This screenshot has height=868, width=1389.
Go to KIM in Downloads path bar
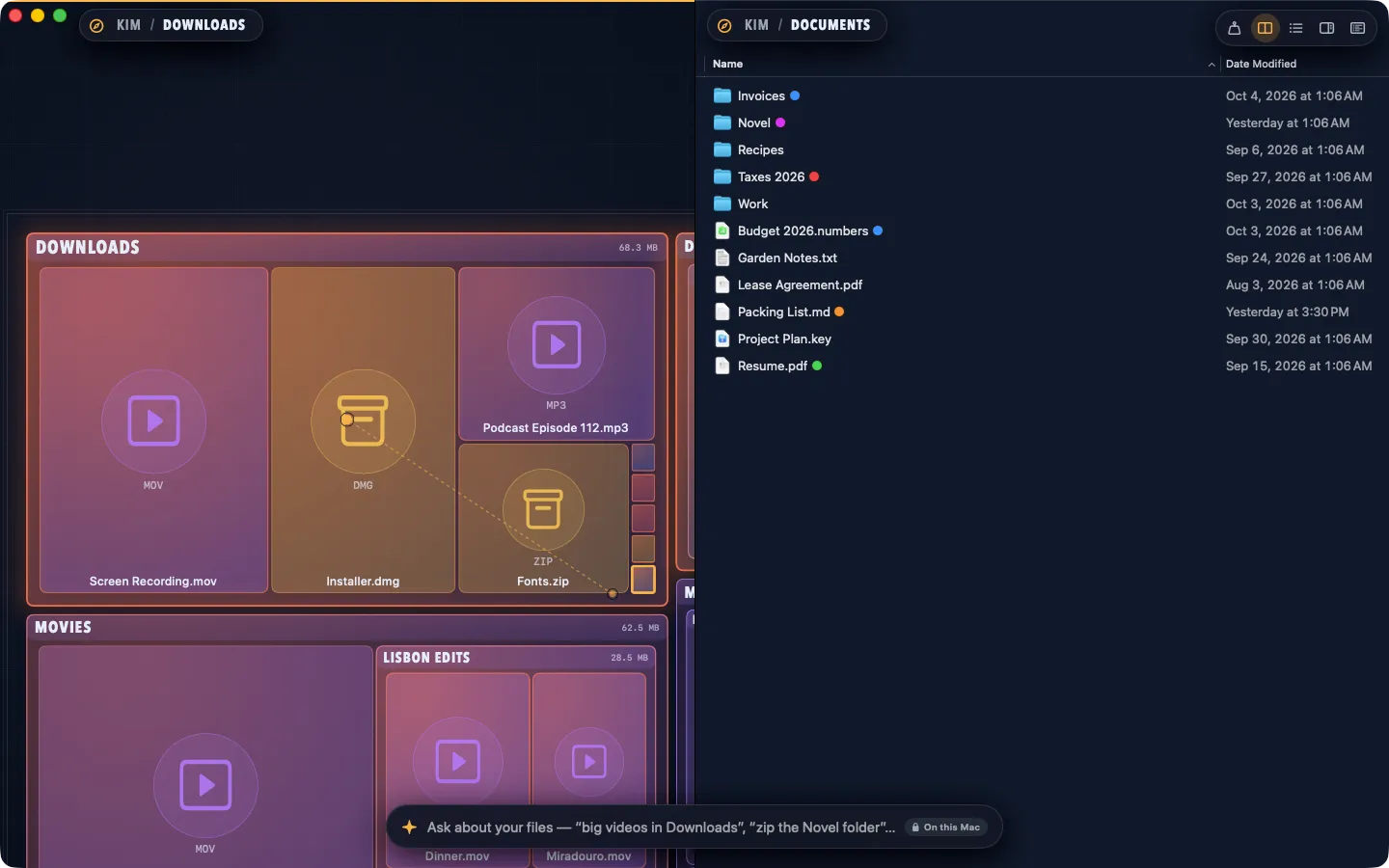point(128,25)
